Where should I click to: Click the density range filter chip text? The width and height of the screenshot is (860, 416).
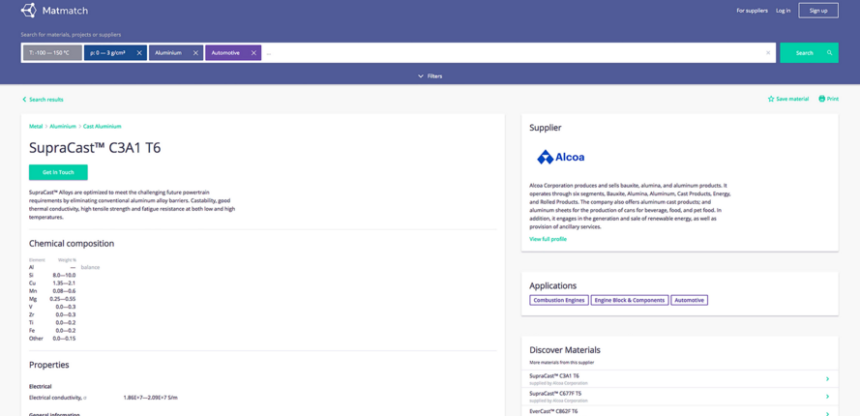[108, 53]
